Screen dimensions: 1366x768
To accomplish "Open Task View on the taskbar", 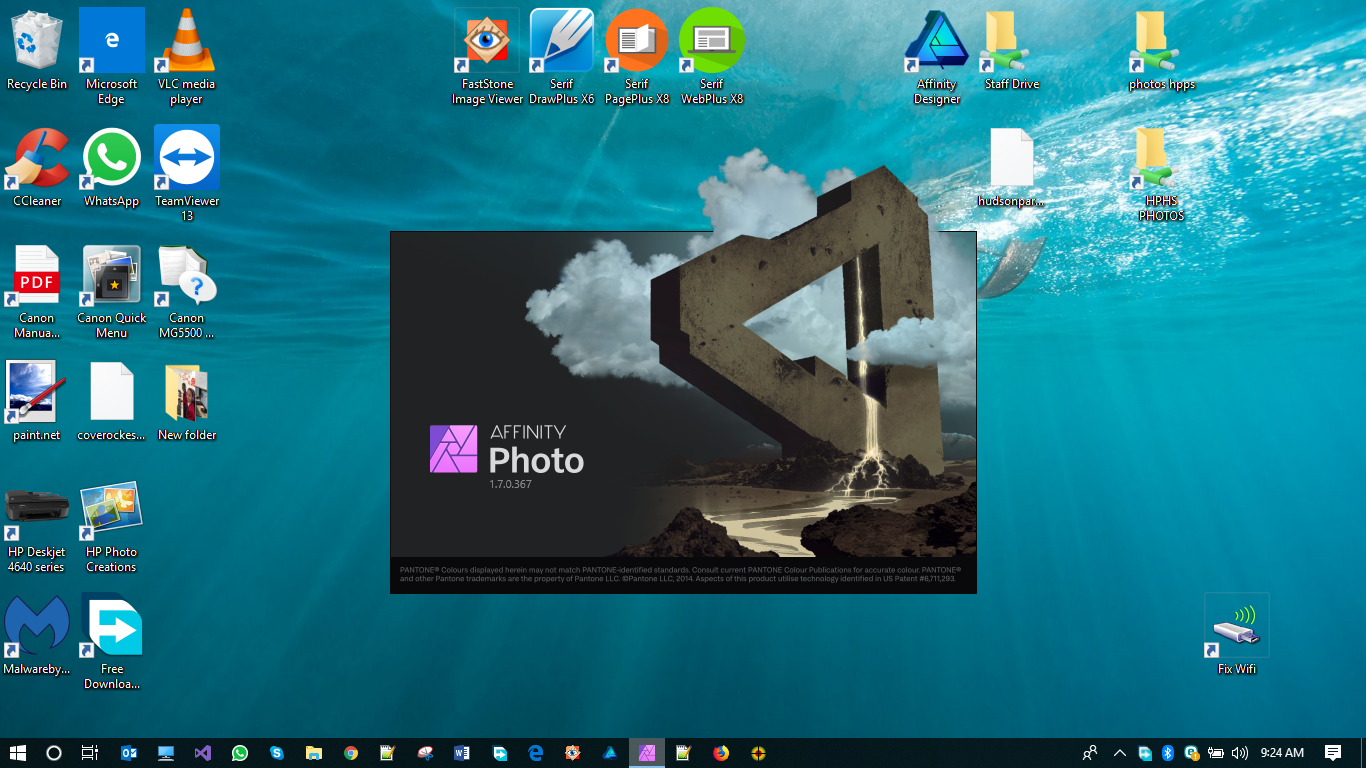I will pos(90,753).
